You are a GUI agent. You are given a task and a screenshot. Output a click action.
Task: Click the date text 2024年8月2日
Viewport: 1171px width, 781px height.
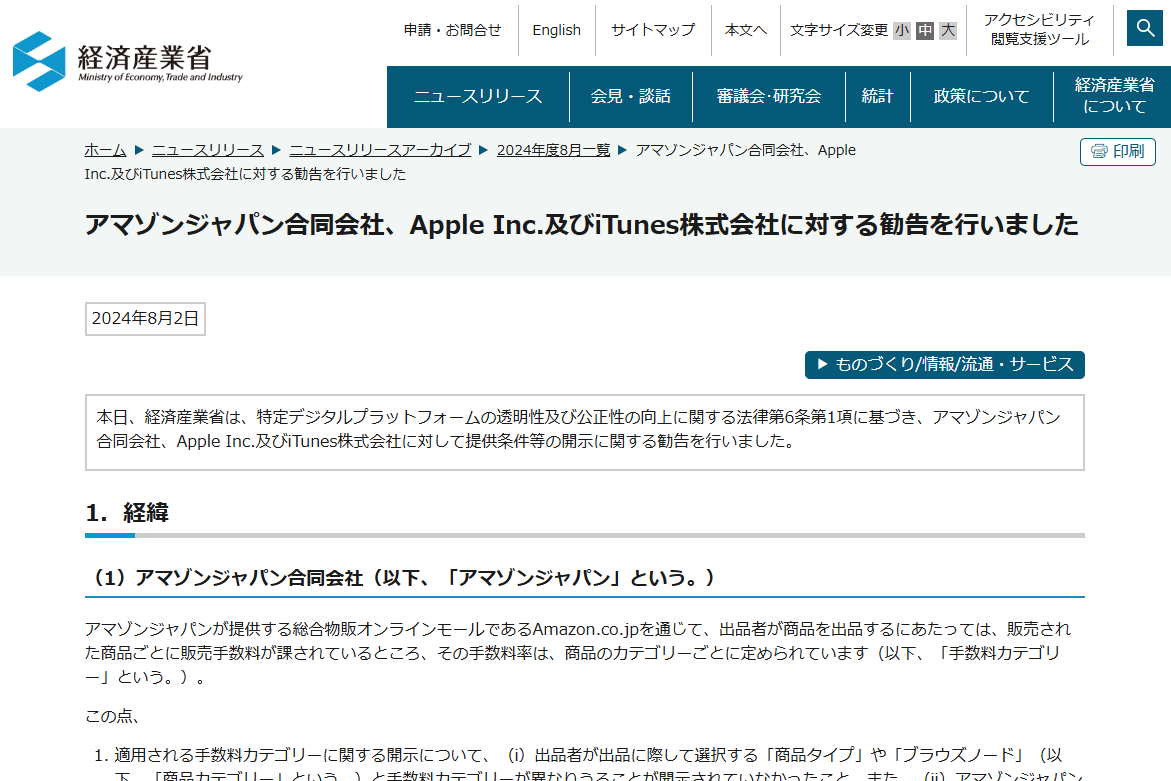coord(145,319)
